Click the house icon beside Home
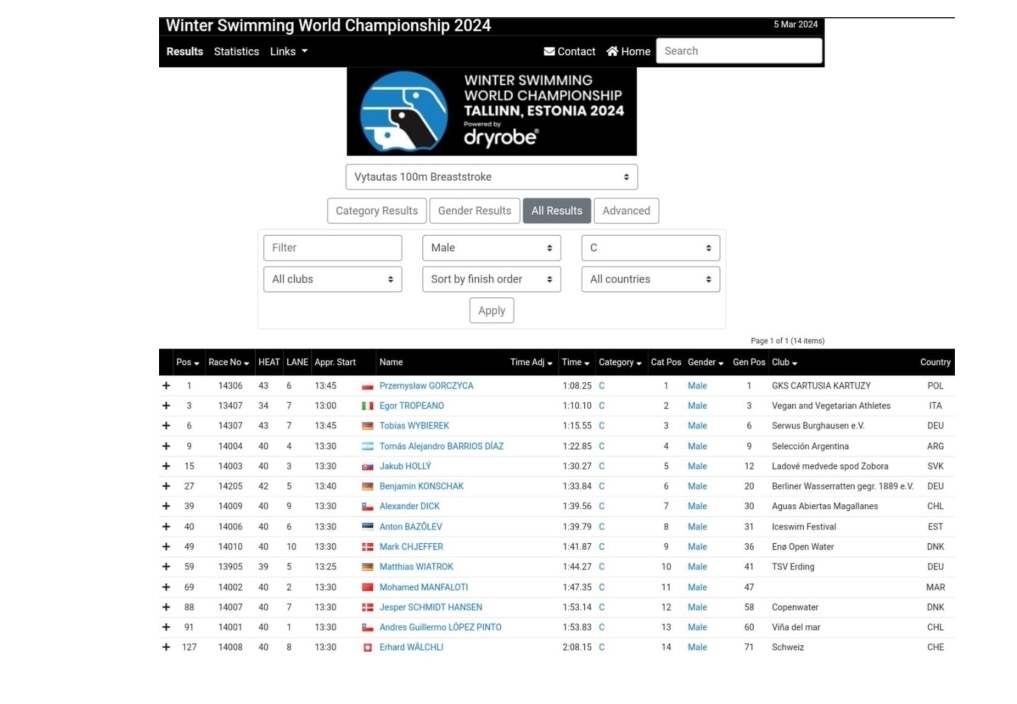The width and height of the screenshot is (1017, 704). 612,52
